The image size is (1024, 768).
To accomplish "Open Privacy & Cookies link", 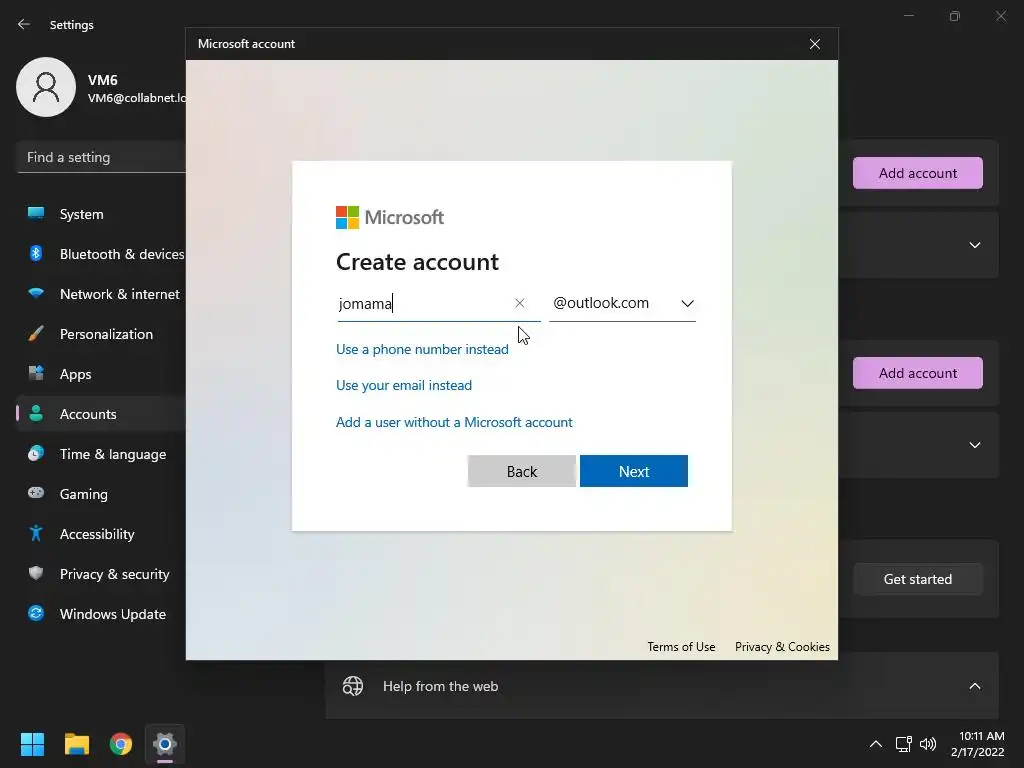I will (782, 647).
